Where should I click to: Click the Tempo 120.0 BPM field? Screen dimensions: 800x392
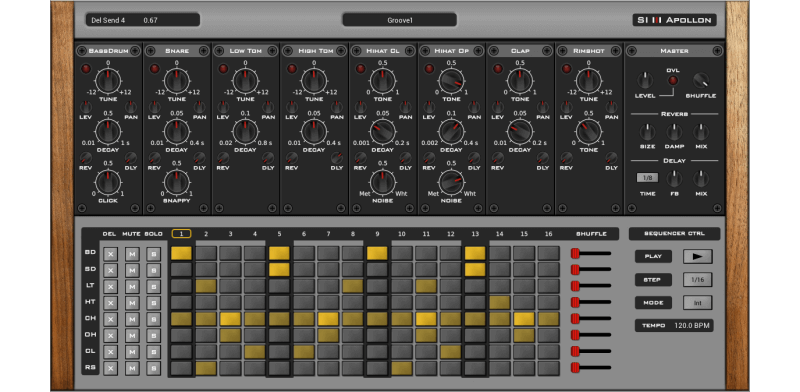point(674,325)
